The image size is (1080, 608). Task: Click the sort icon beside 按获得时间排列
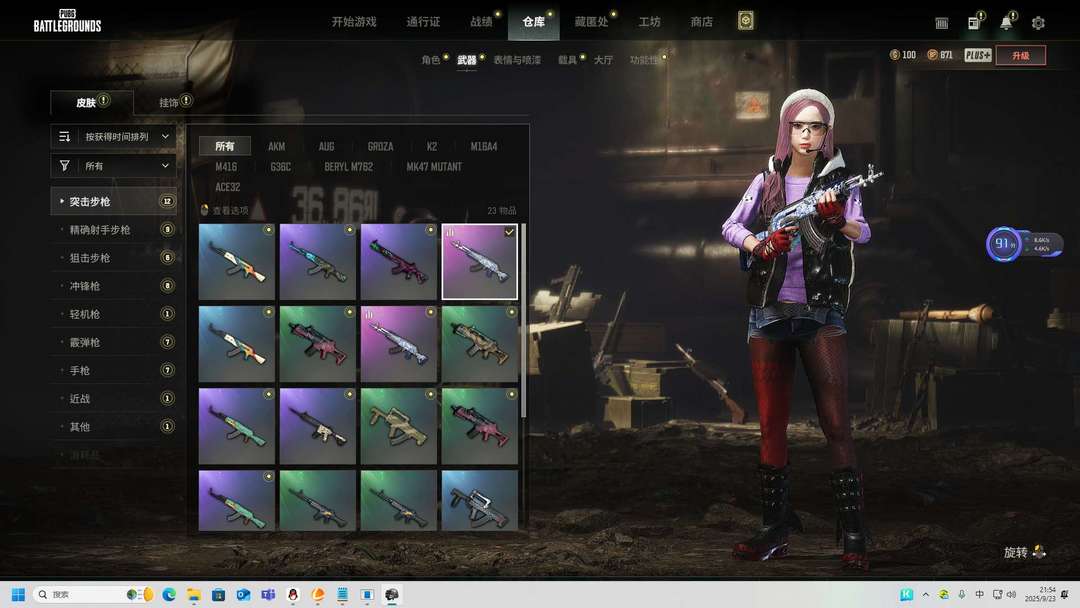coord(65,136)
